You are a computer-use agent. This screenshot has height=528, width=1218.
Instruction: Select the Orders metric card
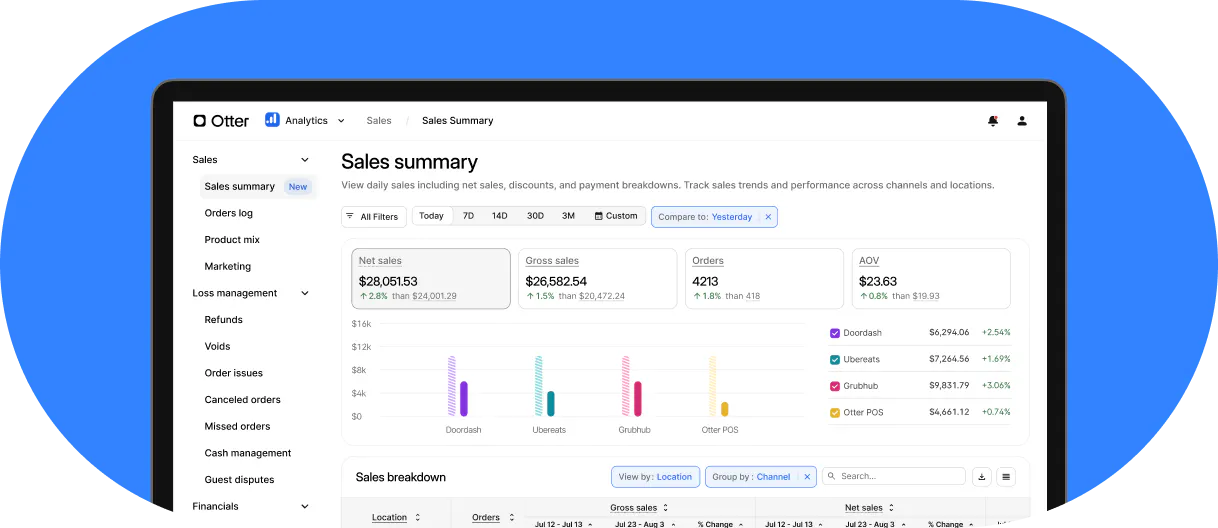pyautogui.click(x=764, y=278)
